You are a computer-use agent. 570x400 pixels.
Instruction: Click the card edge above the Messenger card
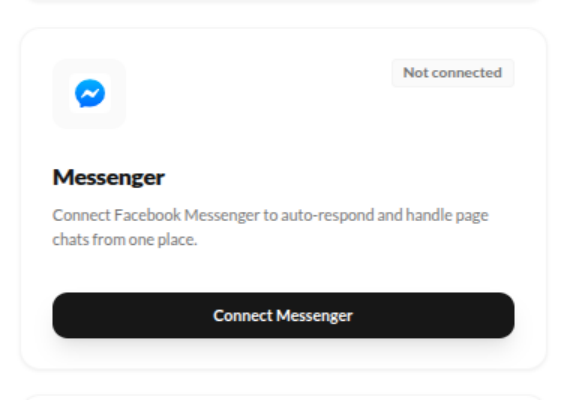(284, 1)
